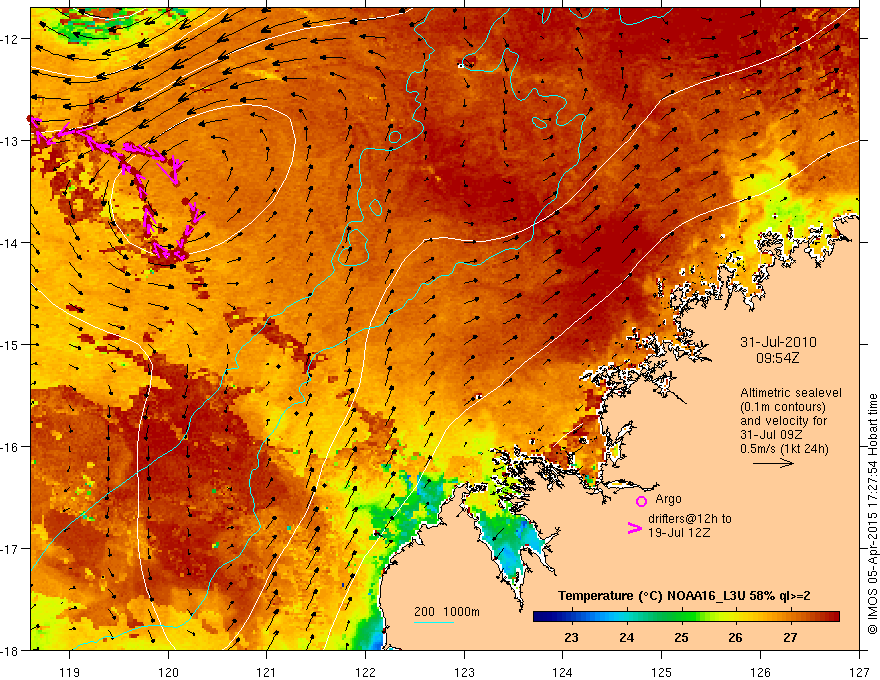
Task: Click the '122' longitude axis label
Action: click(365, 672)
